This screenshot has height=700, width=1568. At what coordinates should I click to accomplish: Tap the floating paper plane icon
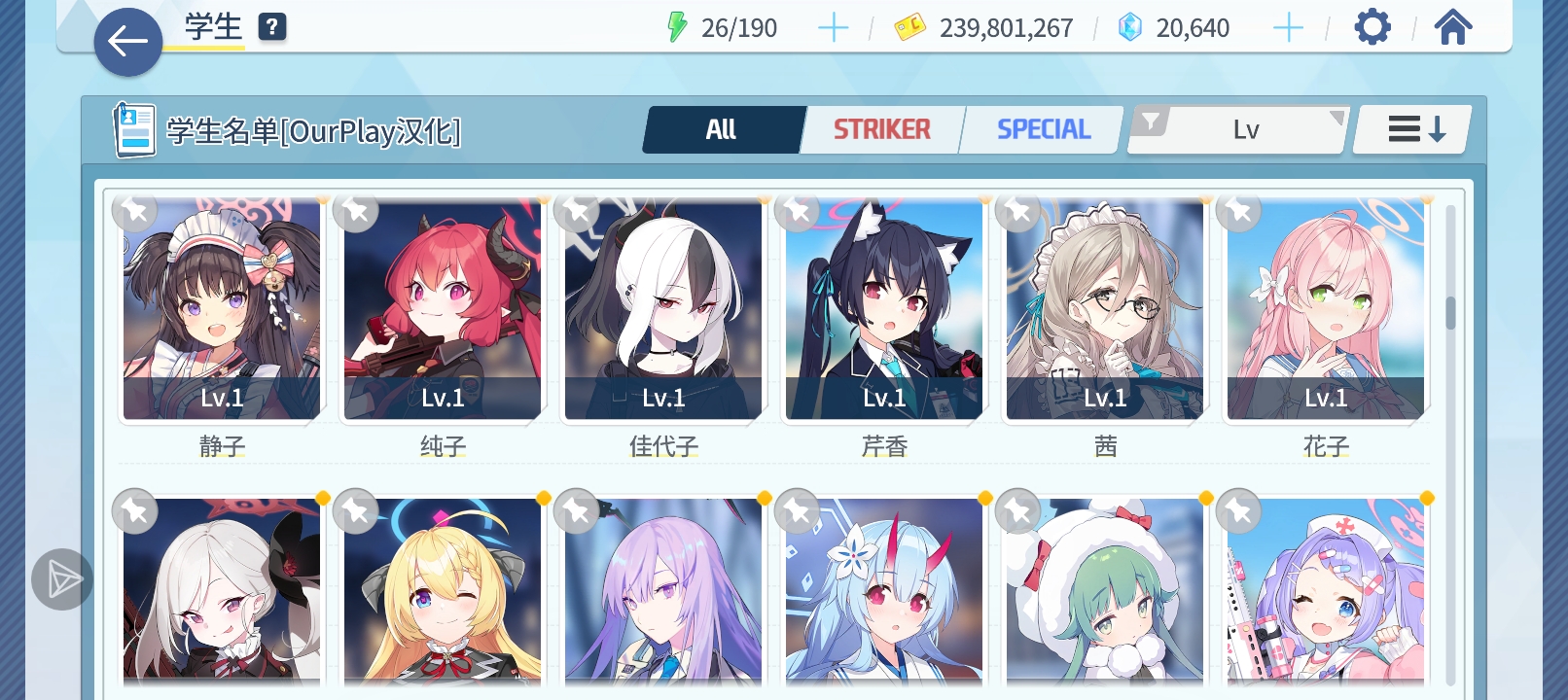(x=62, y=579)
